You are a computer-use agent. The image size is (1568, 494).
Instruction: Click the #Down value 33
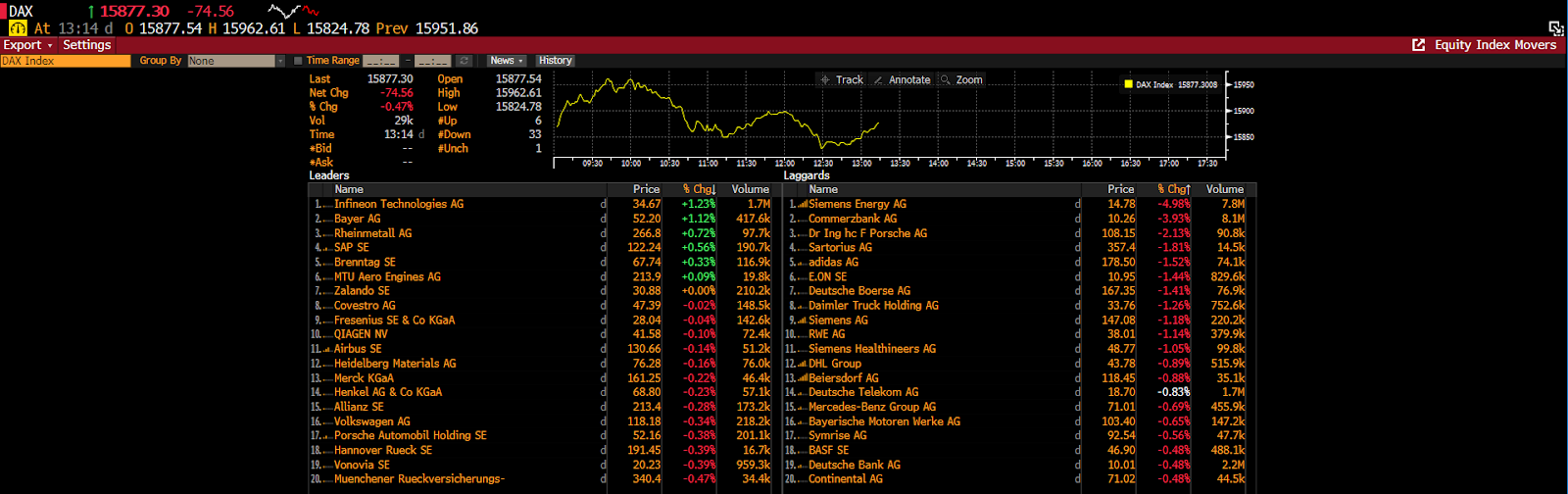(535, 135)
